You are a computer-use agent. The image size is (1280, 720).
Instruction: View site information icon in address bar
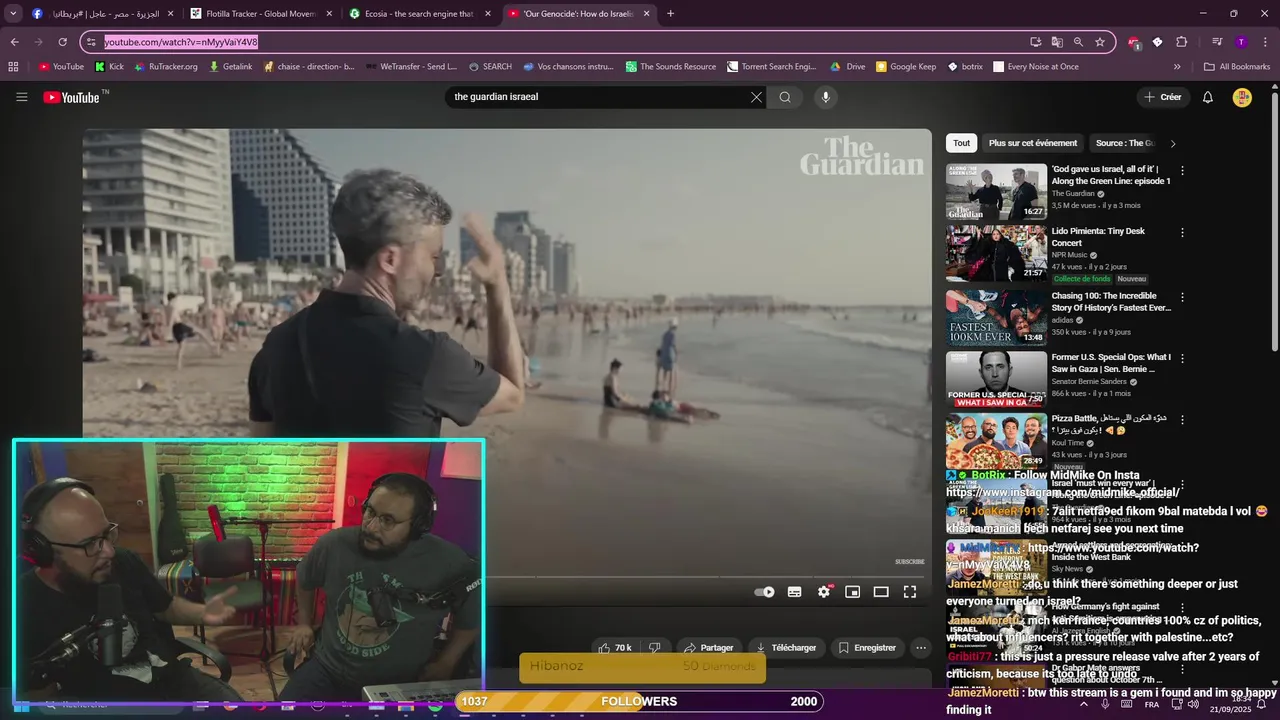[91, 42]
